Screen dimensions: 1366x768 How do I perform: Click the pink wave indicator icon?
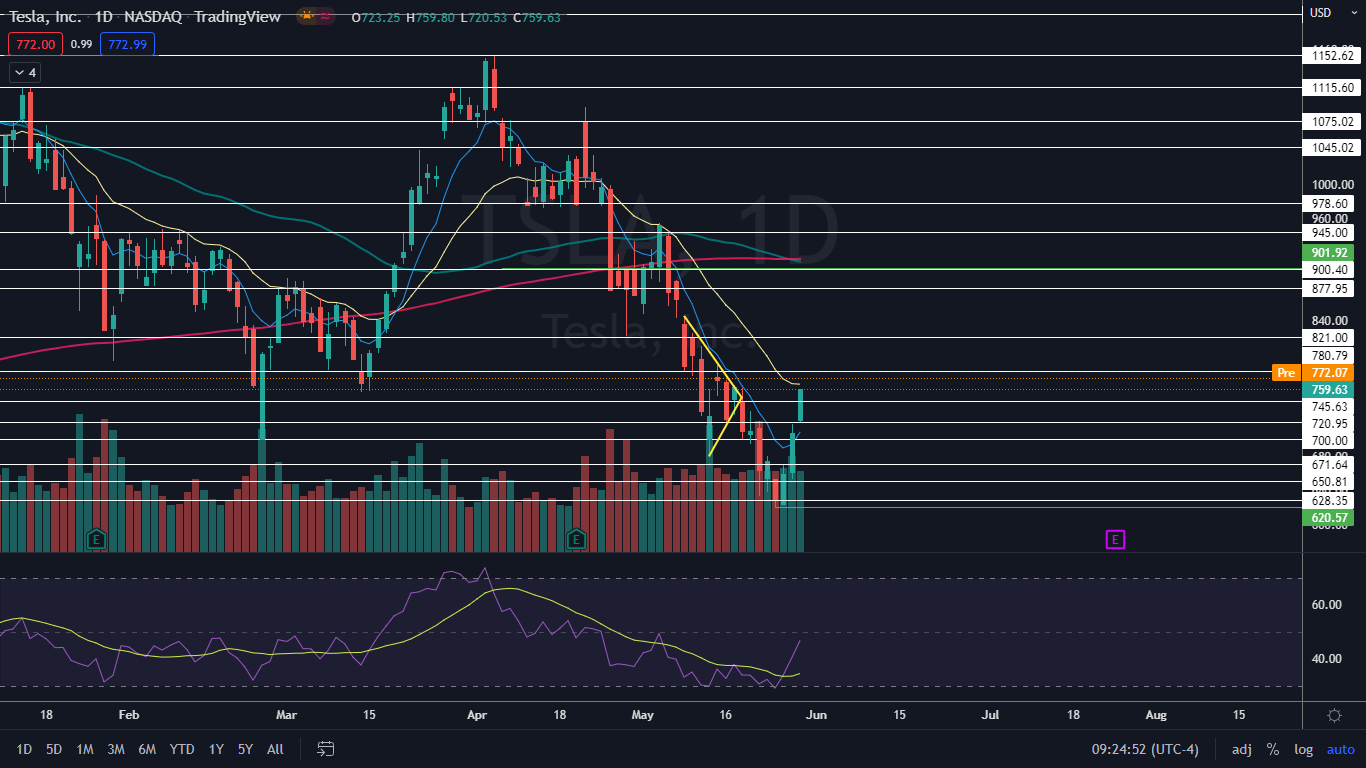point(325,17)
